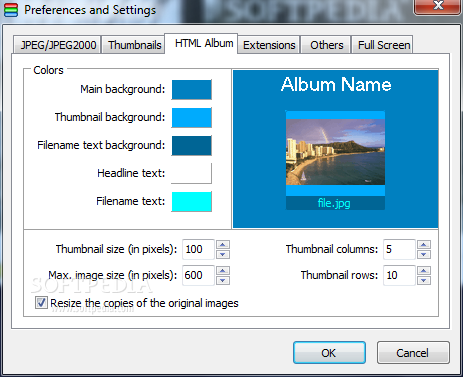Click into the Thumbnail columns field
This screenshot has height=377, width=463.
tap(399, 249)
